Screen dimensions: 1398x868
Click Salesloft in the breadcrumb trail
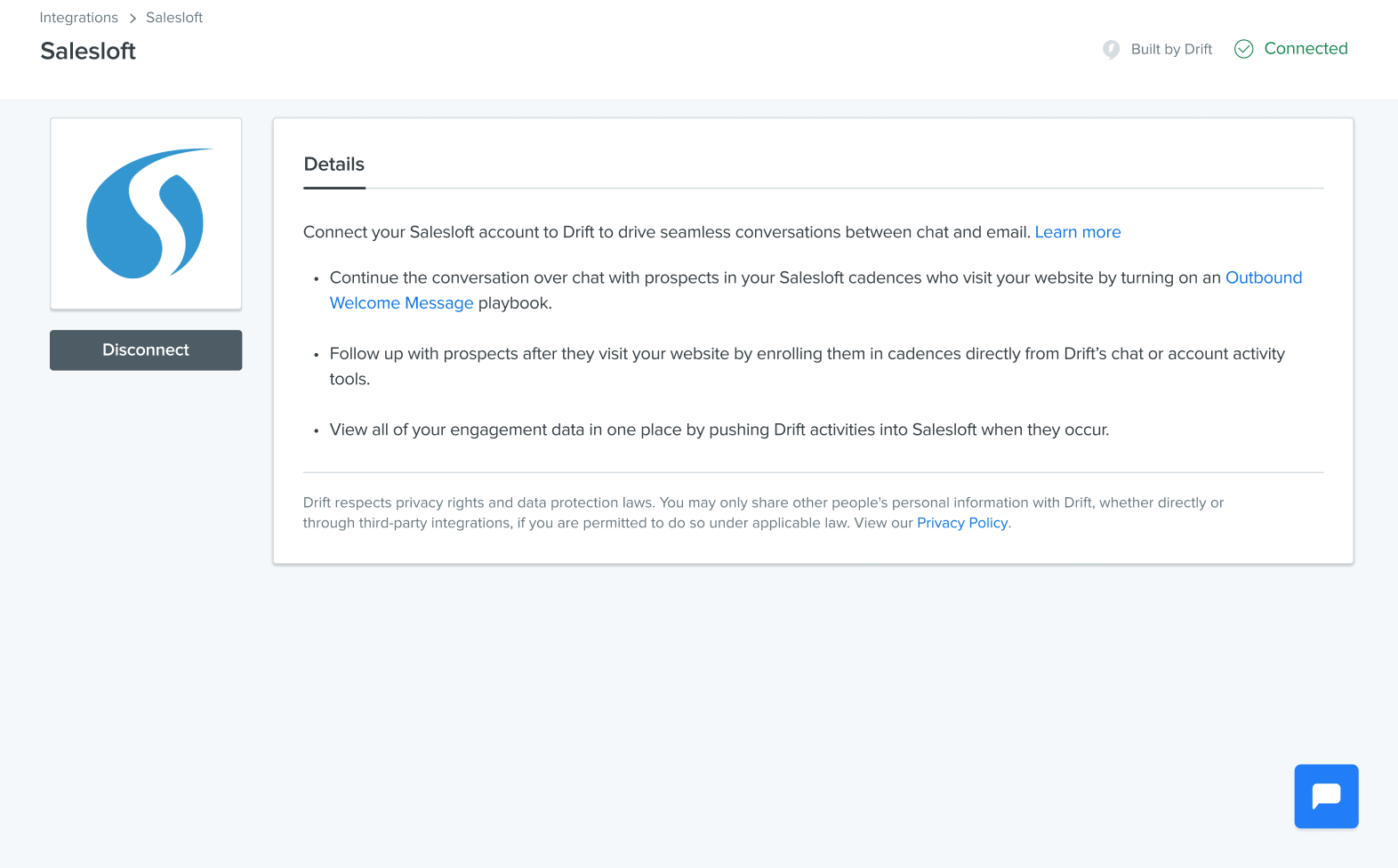[x=173, y=17]
